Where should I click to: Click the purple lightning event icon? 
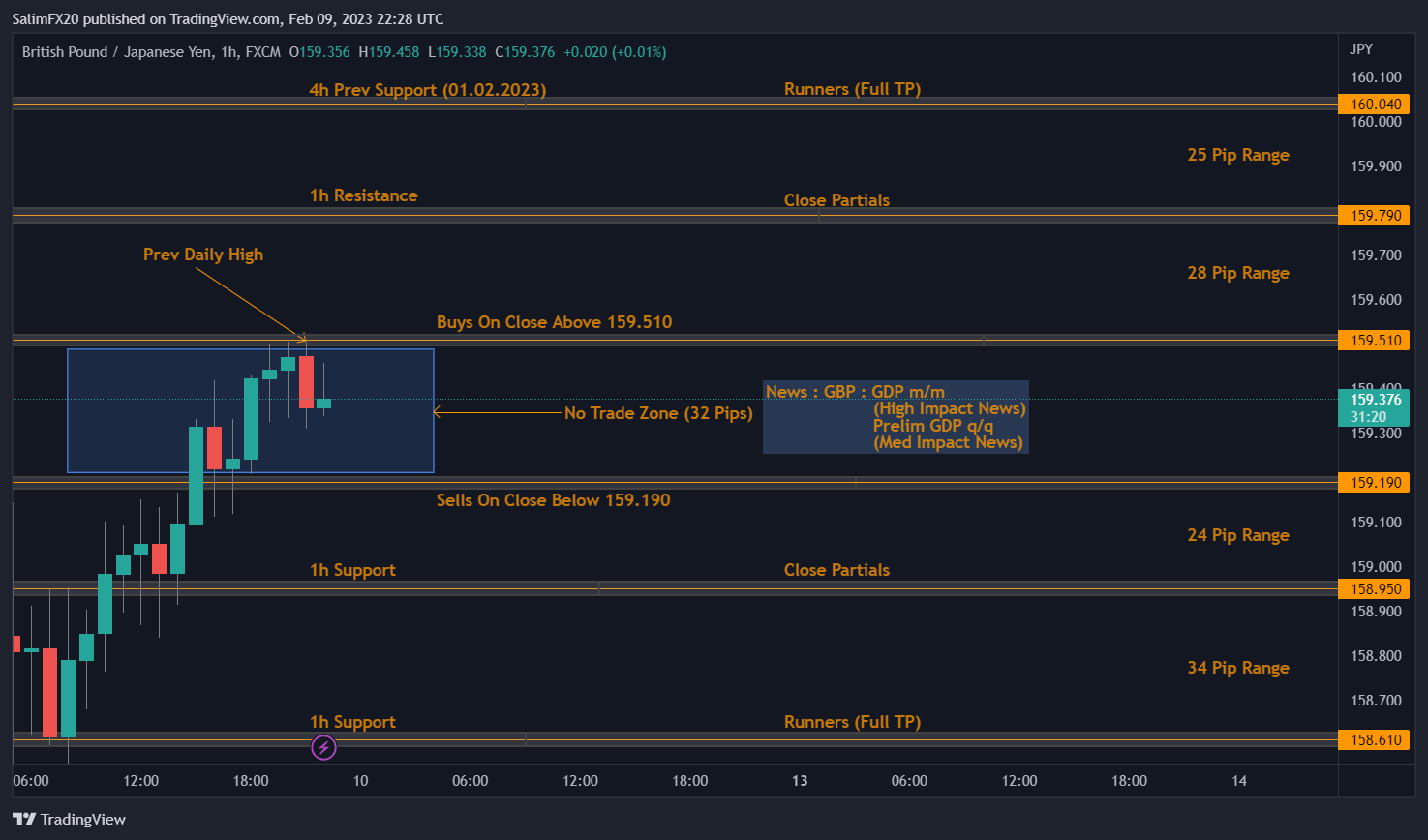323,747
